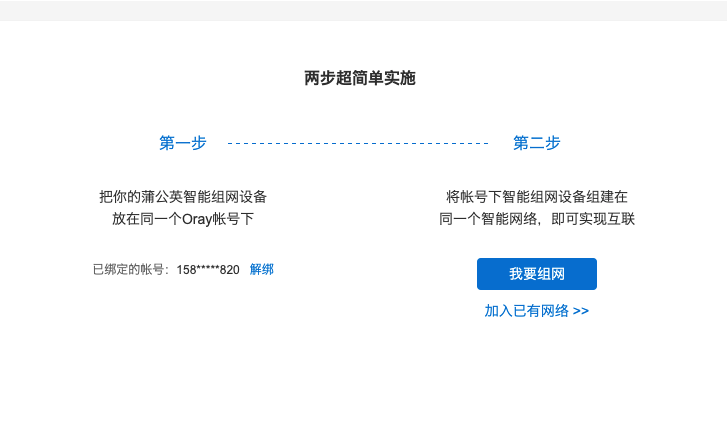Click the text 将帐号下智能组网设备组建在
Image resolution: width=727 pixels, height=446 pixels.
tap(537, 196)
